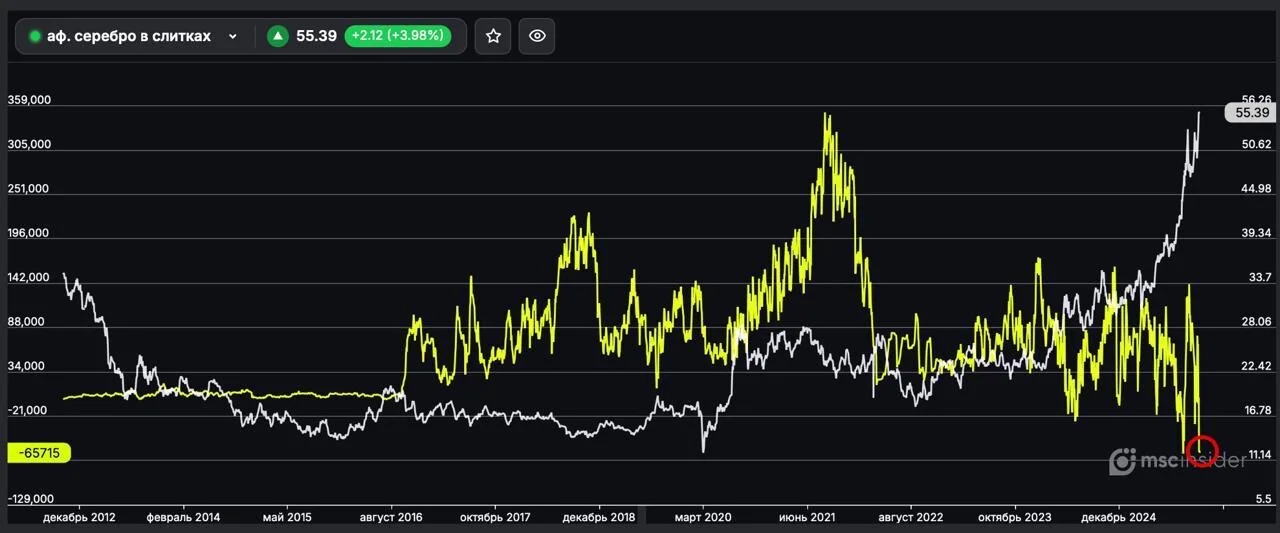Click the декабрь 2018 date label
Image resolution: width=1280 pixels, height=533 pixels.
tap(599, 518)
